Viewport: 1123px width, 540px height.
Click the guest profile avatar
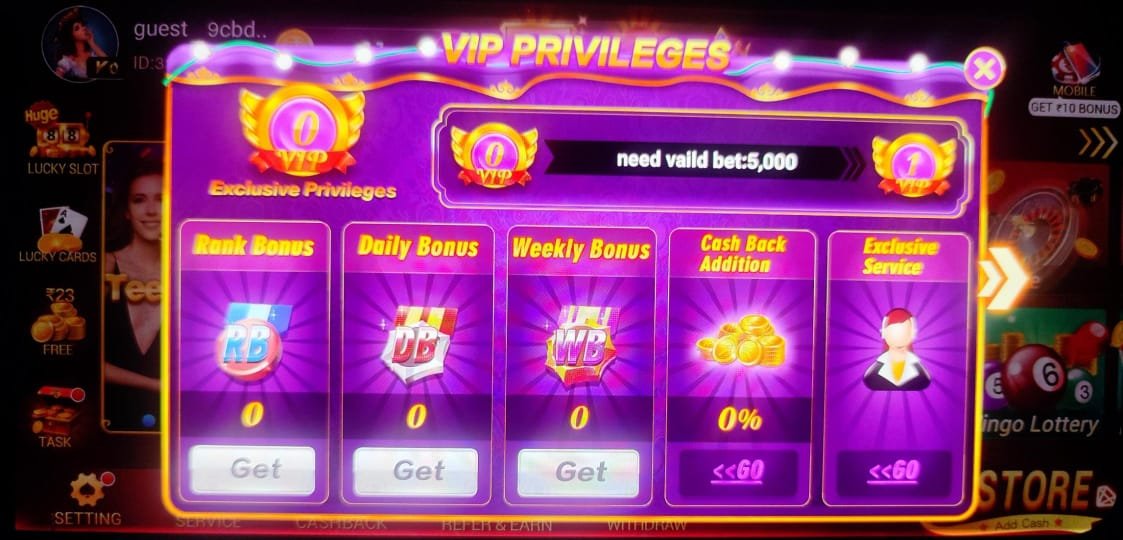coord(80,43)
